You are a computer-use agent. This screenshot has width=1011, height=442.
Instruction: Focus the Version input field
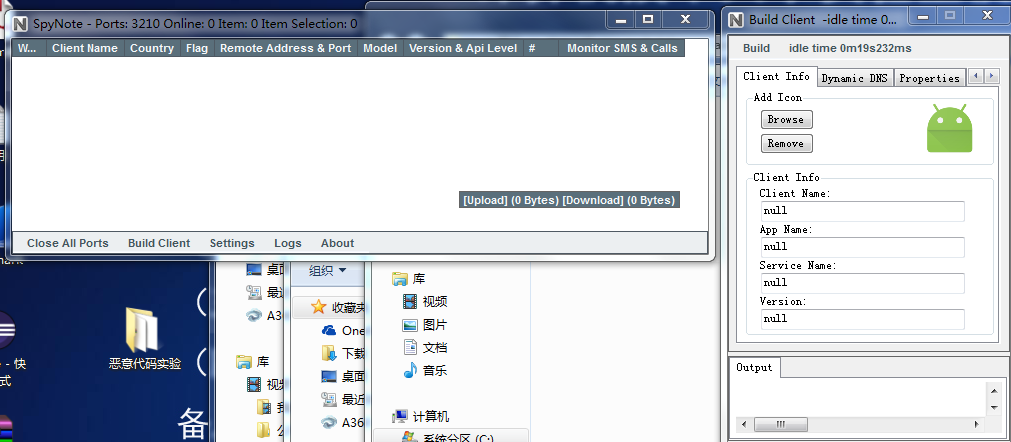pyautogui.click(x=863, y=319)
